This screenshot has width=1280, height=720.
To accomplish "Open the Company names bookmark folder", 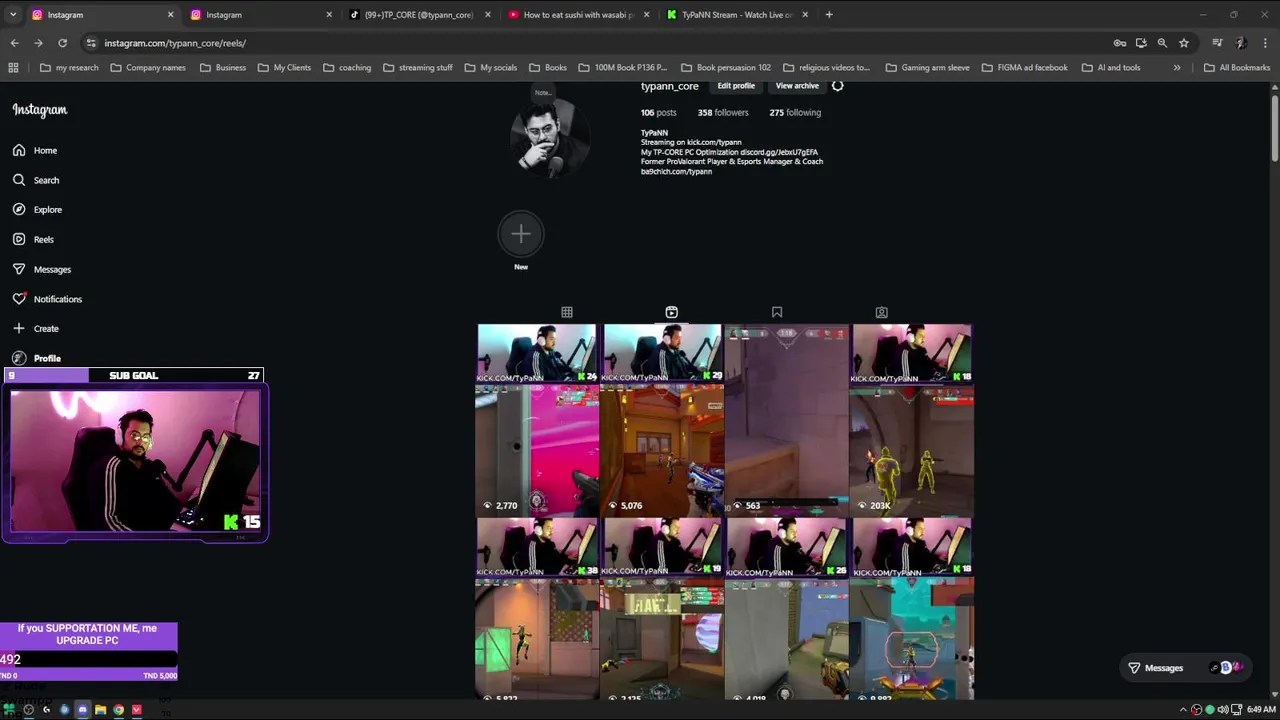I will coord(148,68).
